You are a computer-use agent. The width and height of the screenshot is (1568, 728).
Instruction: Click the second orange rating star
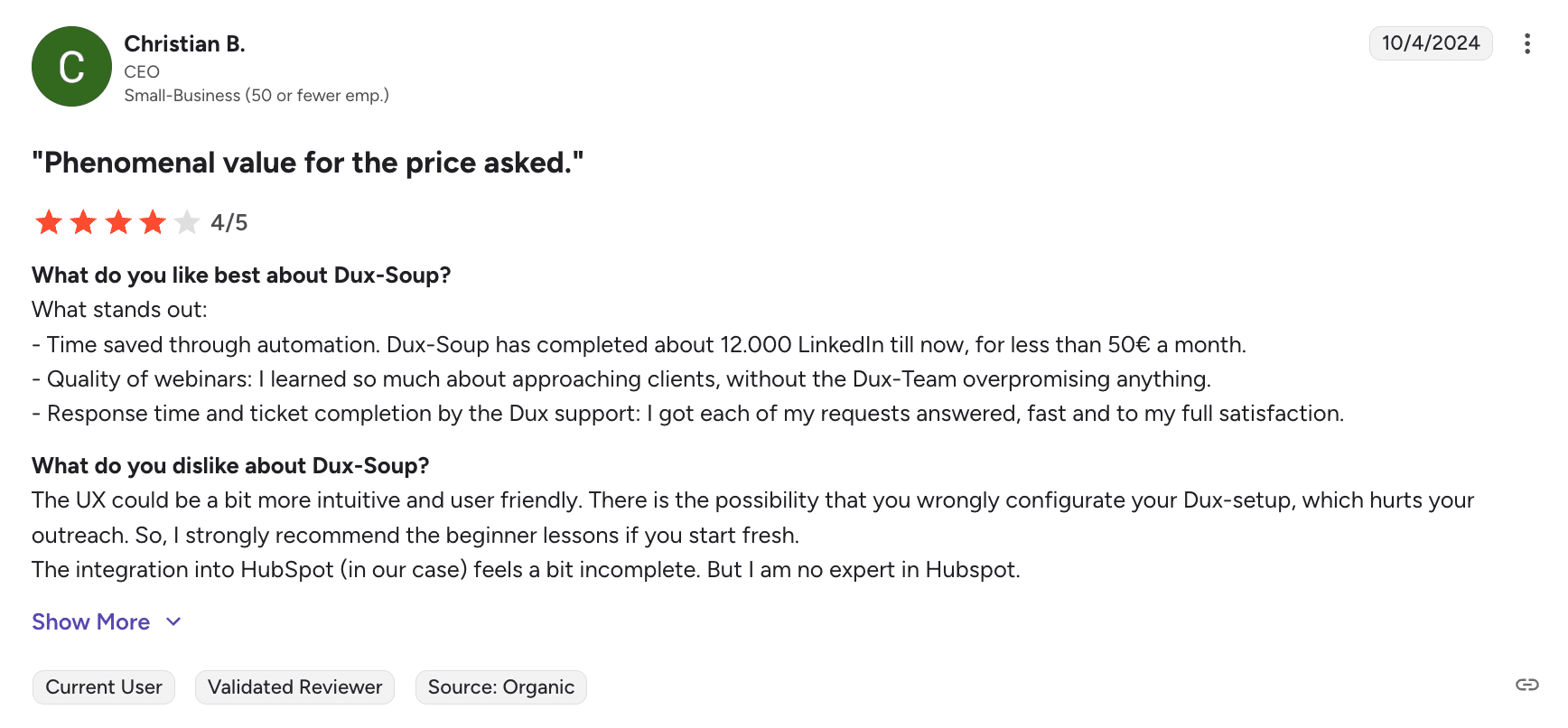point(83,222)
